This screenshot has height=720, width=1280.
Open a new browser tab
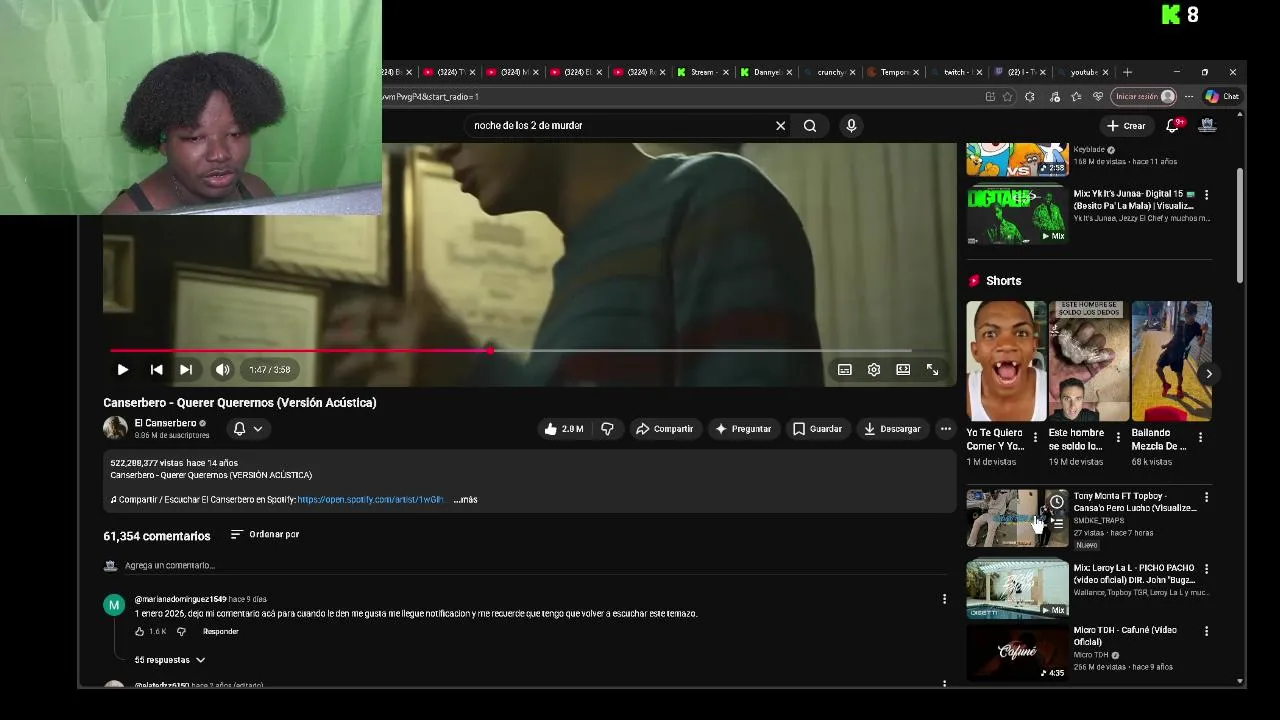(1127, 72)
